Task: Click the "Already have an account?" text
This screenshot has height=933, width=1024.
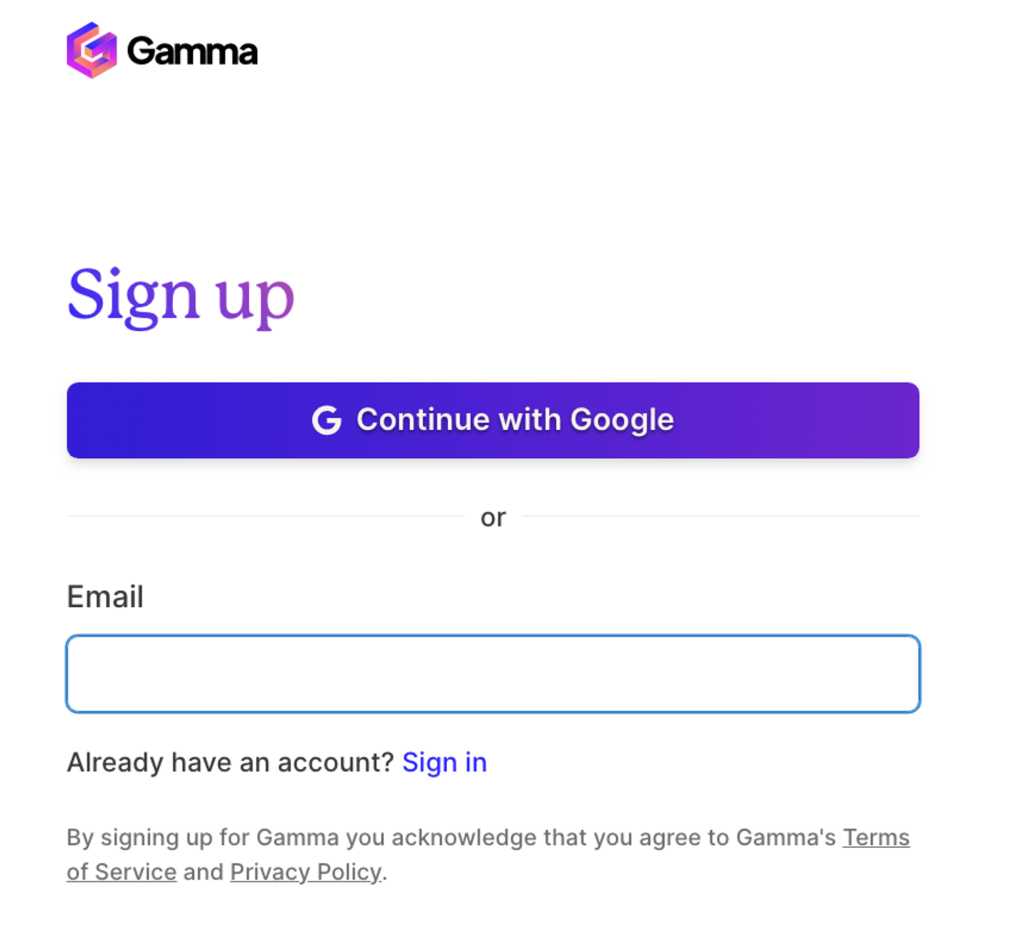Action: [230, 762]
